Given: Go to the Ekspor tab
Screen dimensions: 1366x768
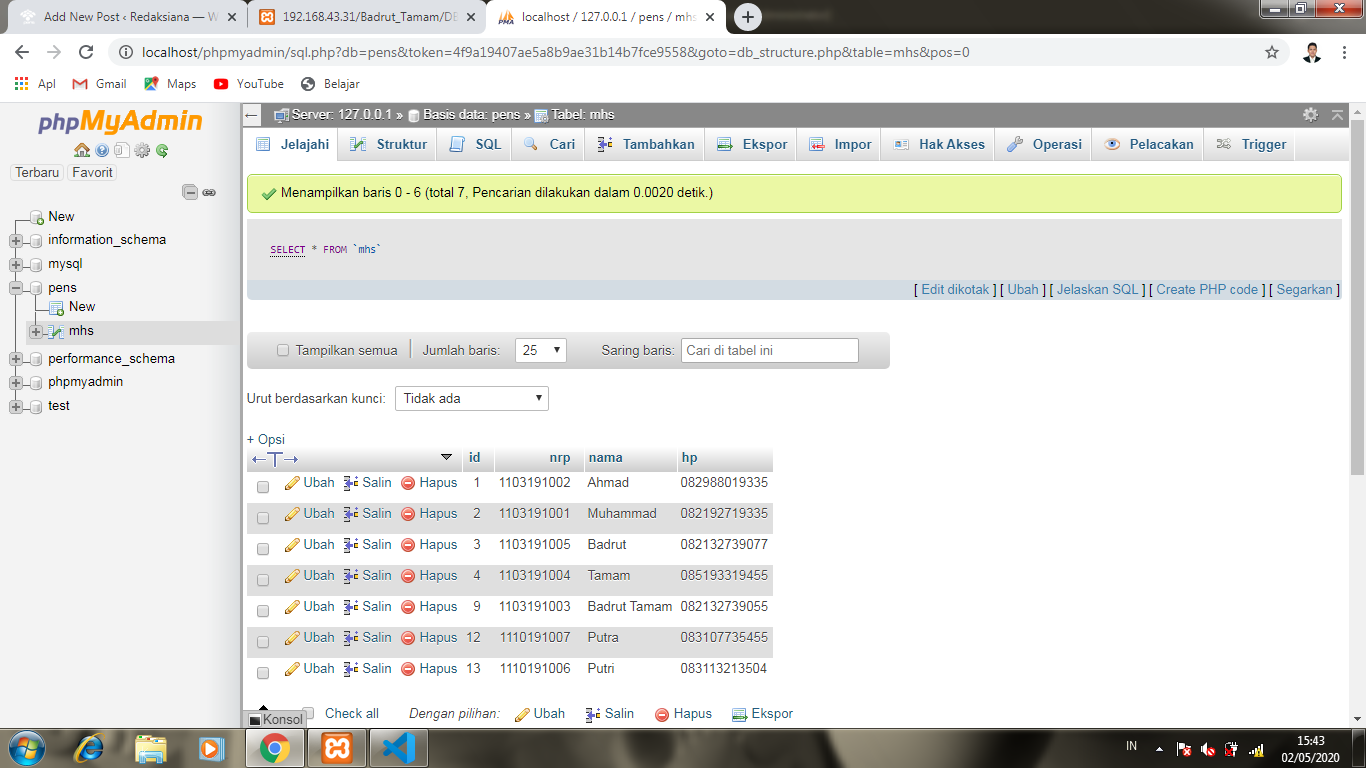Looking at the screenshot, I should pos(752,144).
